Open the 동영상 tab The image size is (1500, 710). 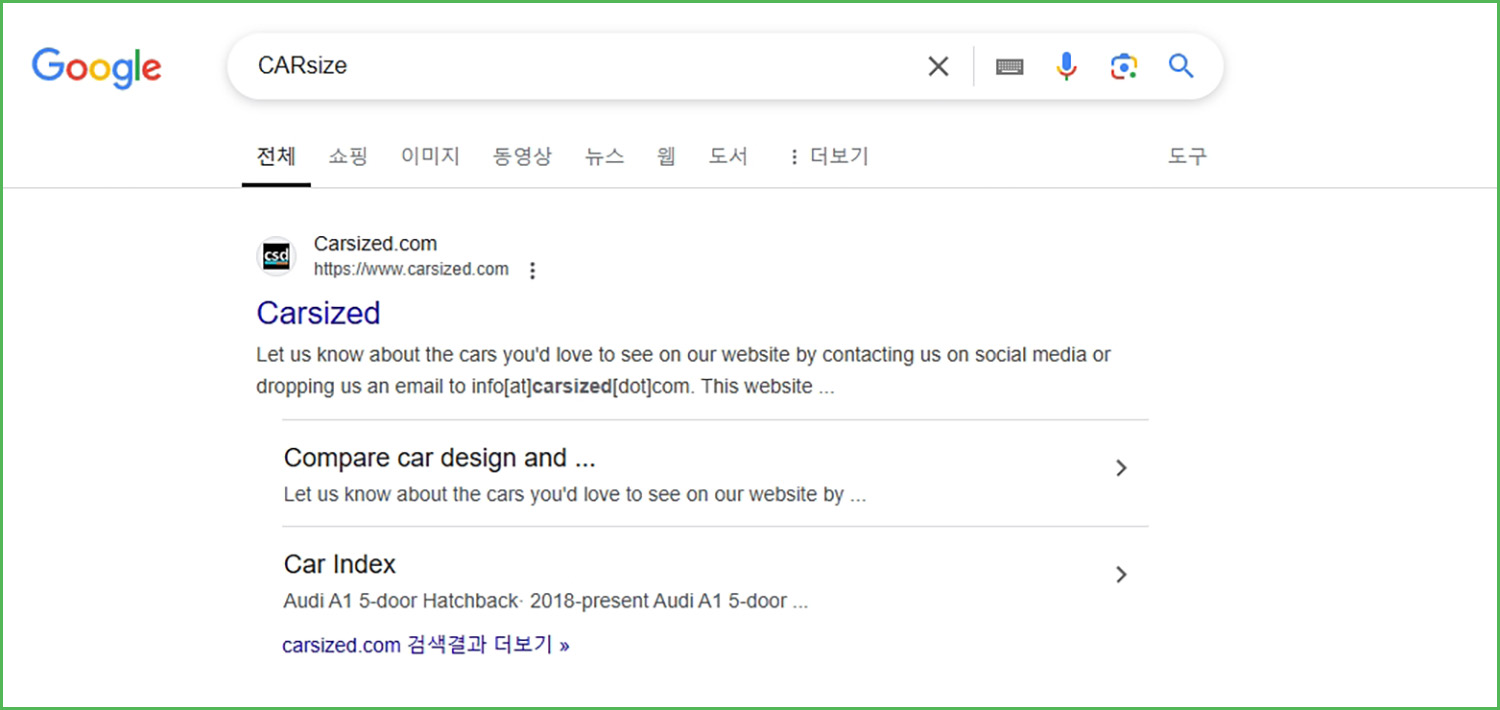point(522,156)
